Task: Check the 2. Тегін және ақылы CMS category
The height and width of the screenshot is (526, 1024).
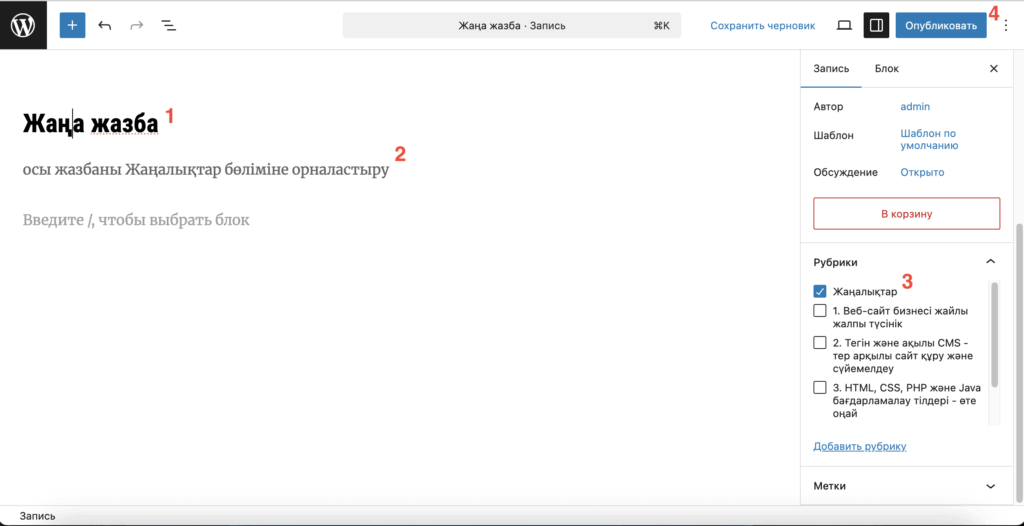Action: pyautogui.click(x=820, y=343)
